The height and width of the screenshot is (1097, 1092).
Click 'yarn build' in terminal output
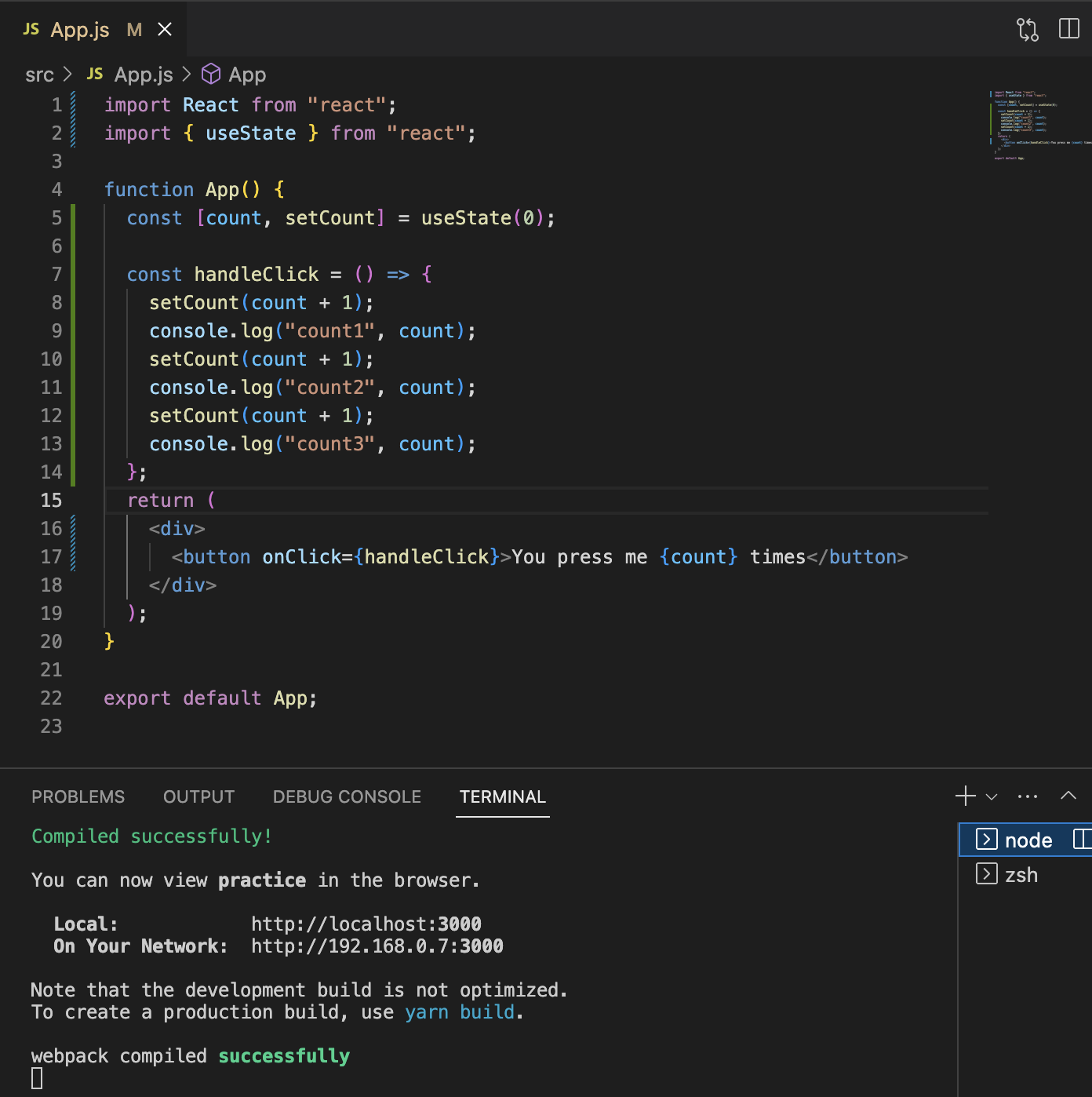[460, 1011]
